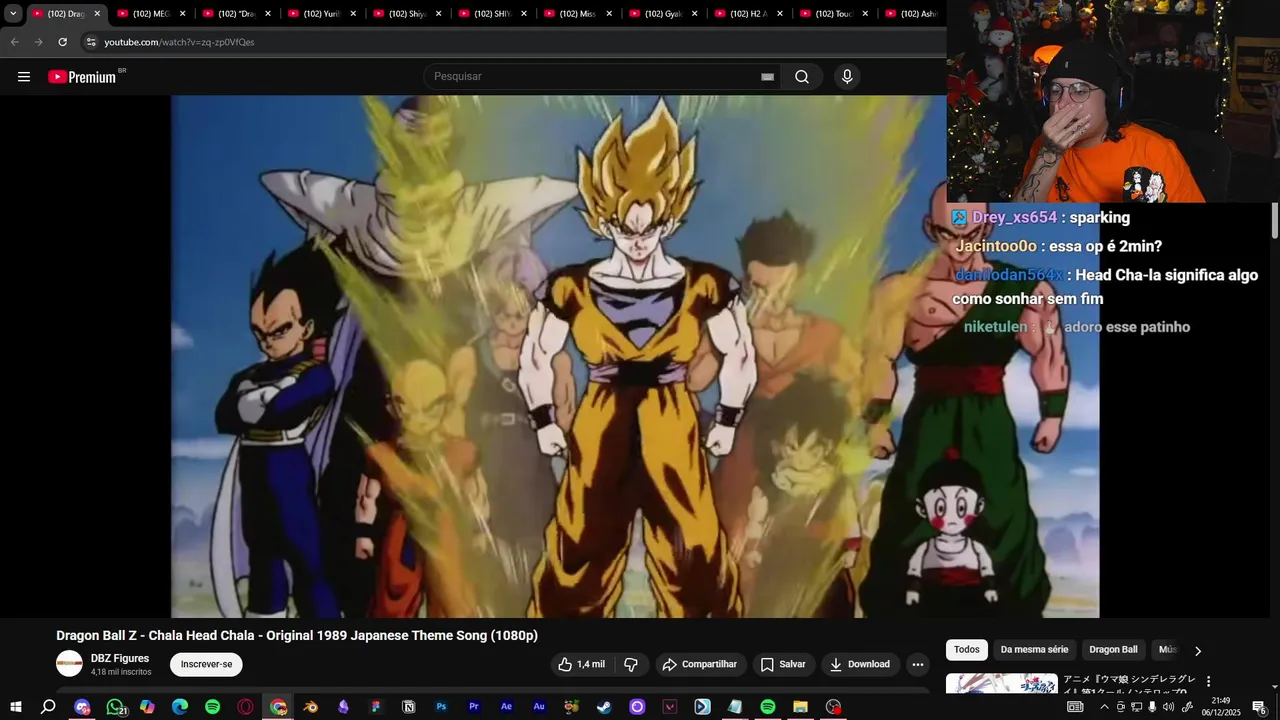Switch to the '(102) Yuri' tab

(x=321, y=14)
